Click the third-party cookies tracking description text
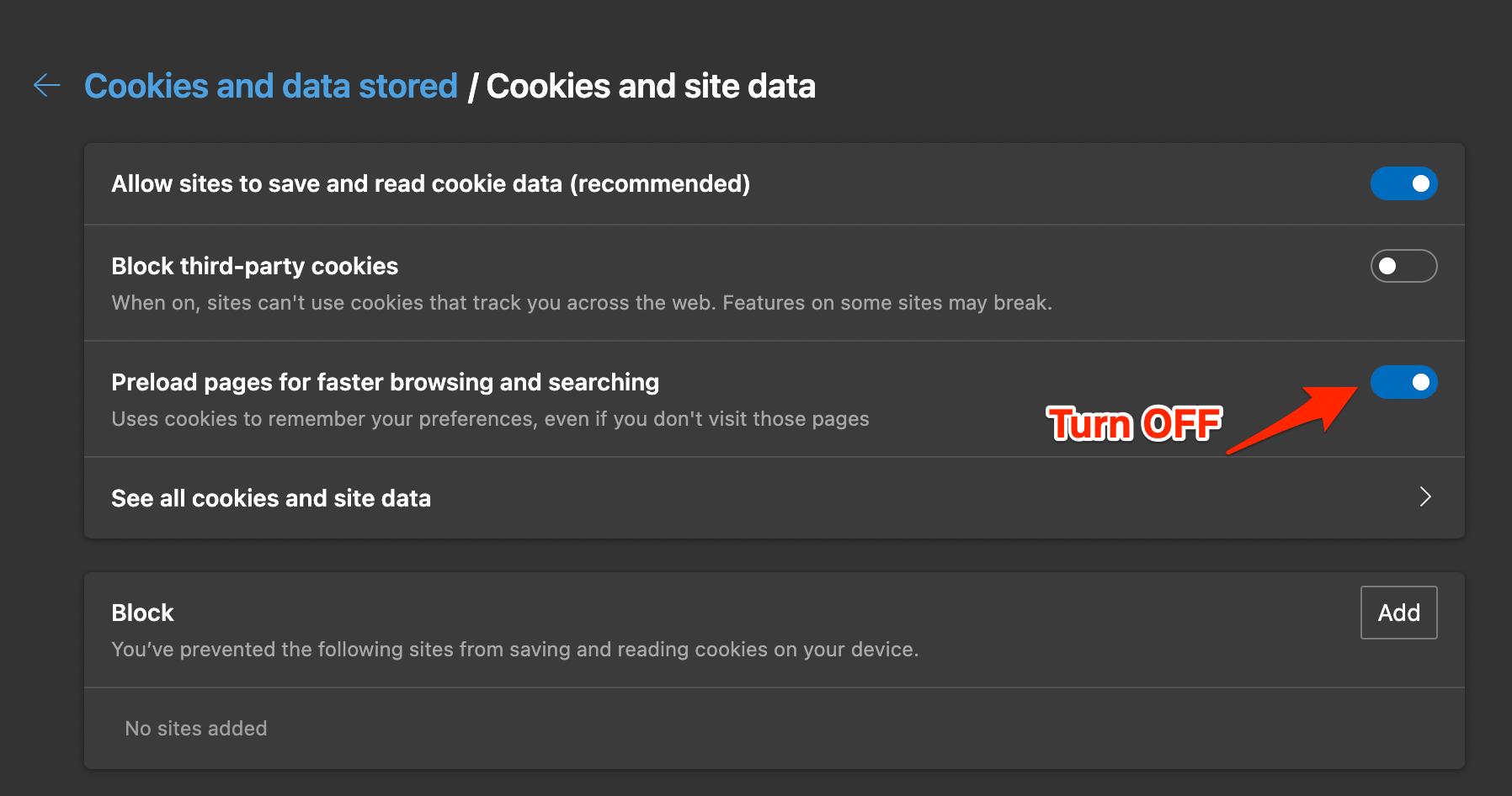 (x=582, y=303)
